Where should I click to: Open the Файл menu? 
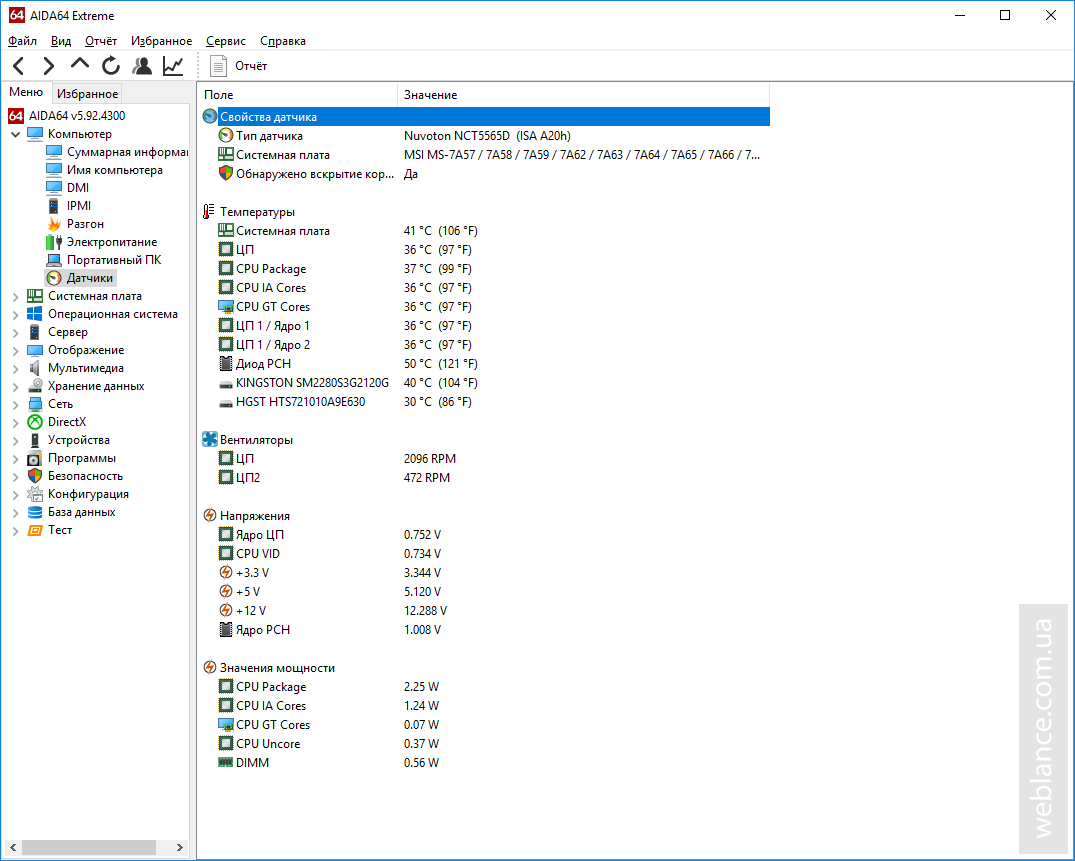pos(23,41)
